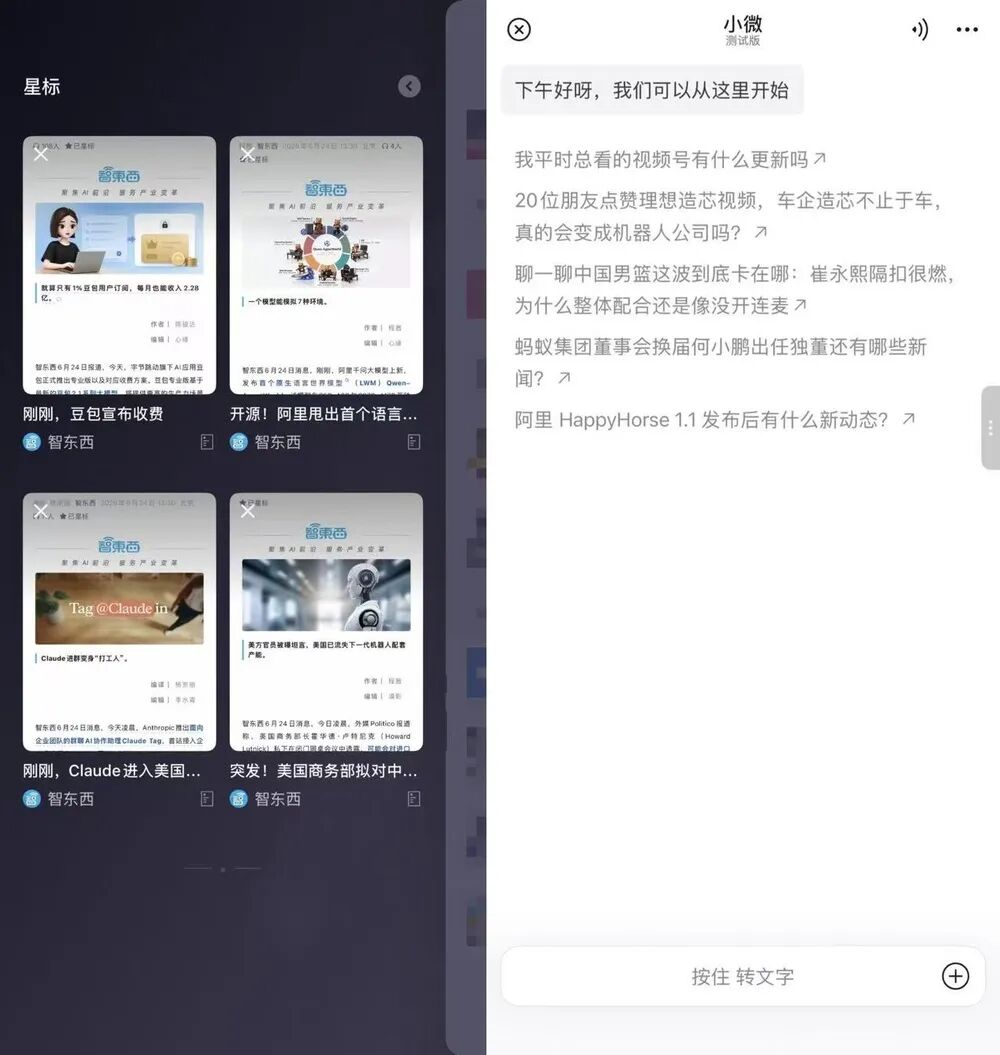This screenshot has height=1055, width=1000.
Task: Click greeting bubble 下午好呀，我们可以从这里开始
Action: tap(652, 89)
